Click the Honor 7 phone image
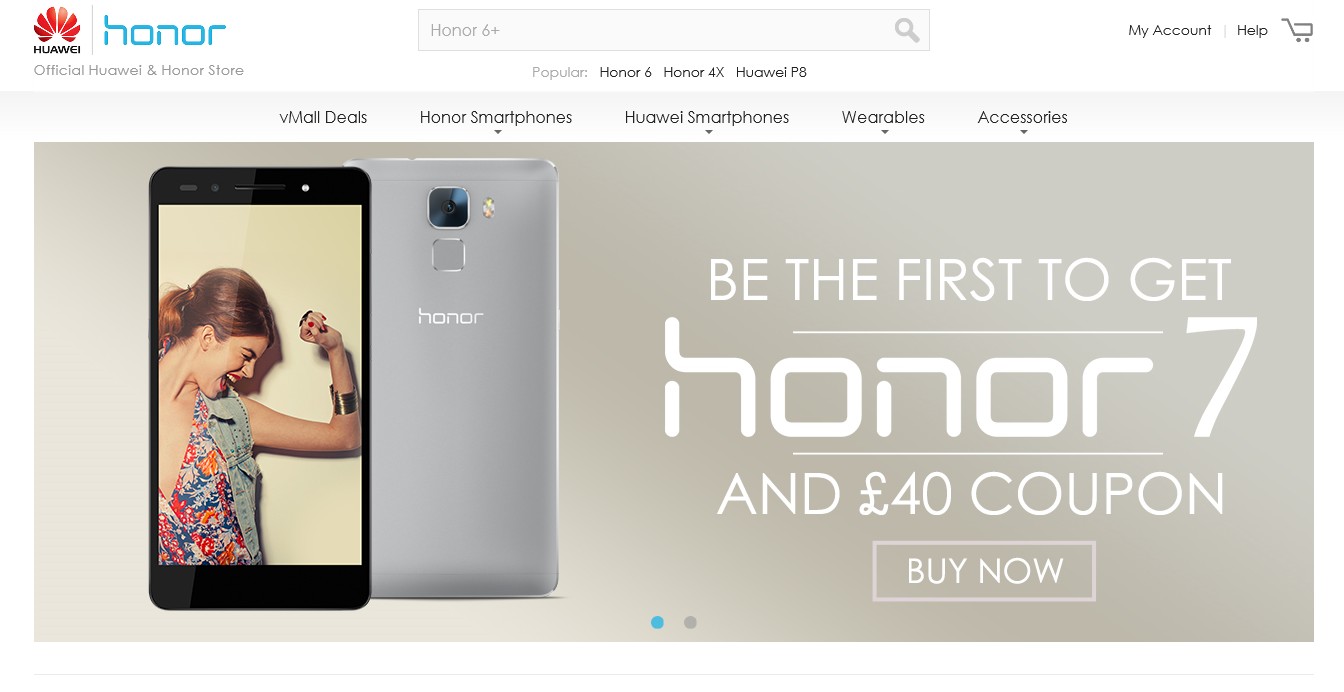 coord(355,383)
